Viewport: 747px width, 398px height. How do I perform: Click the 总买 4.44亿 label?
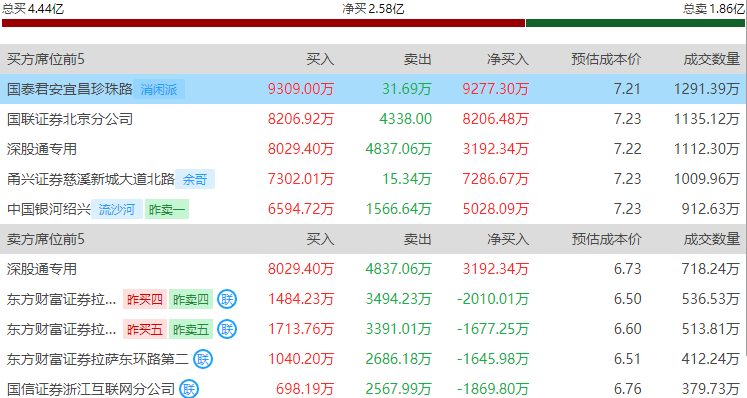(x=33, y=9)
